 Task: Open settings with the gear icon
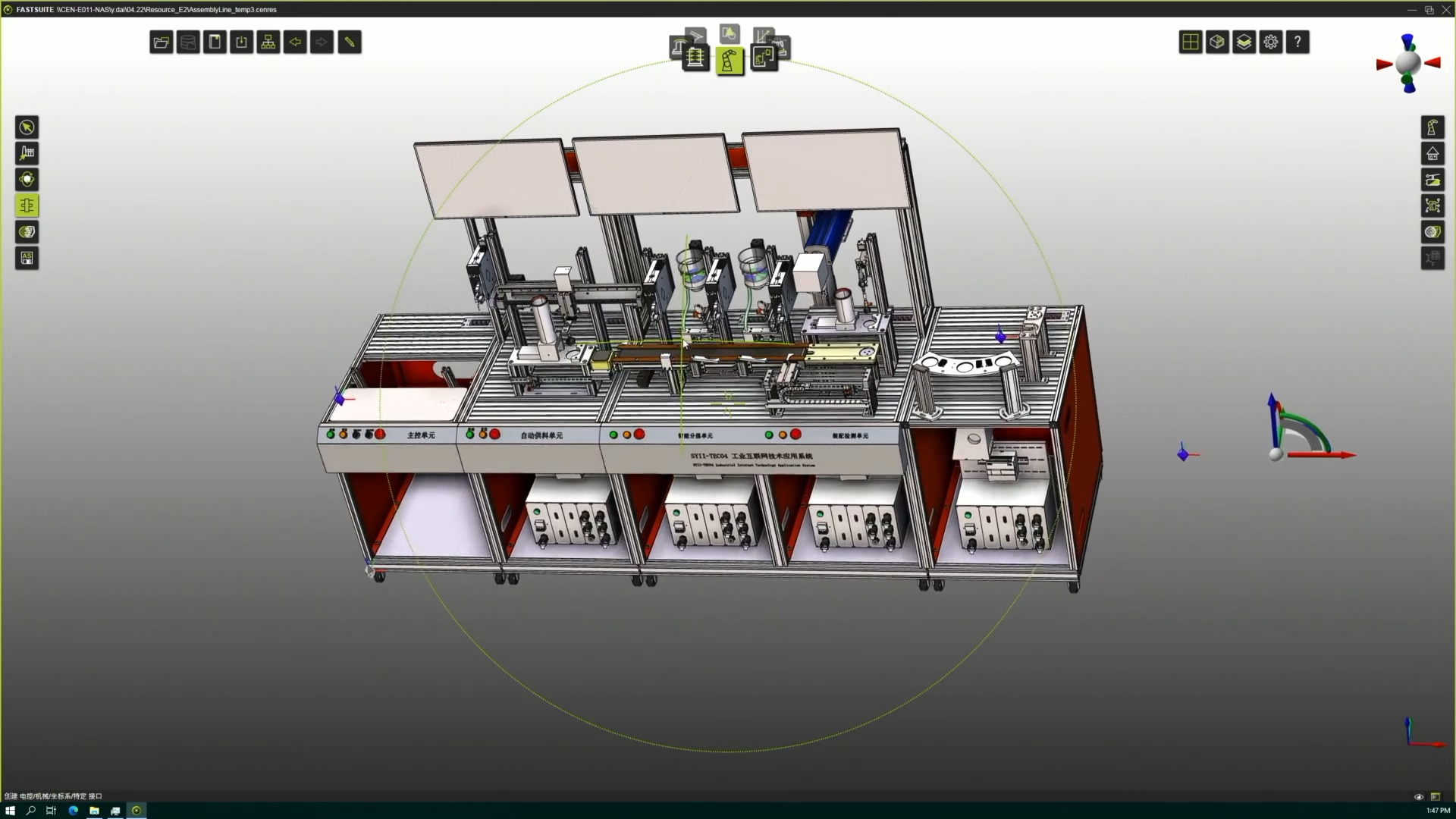tap(1271, 42)
